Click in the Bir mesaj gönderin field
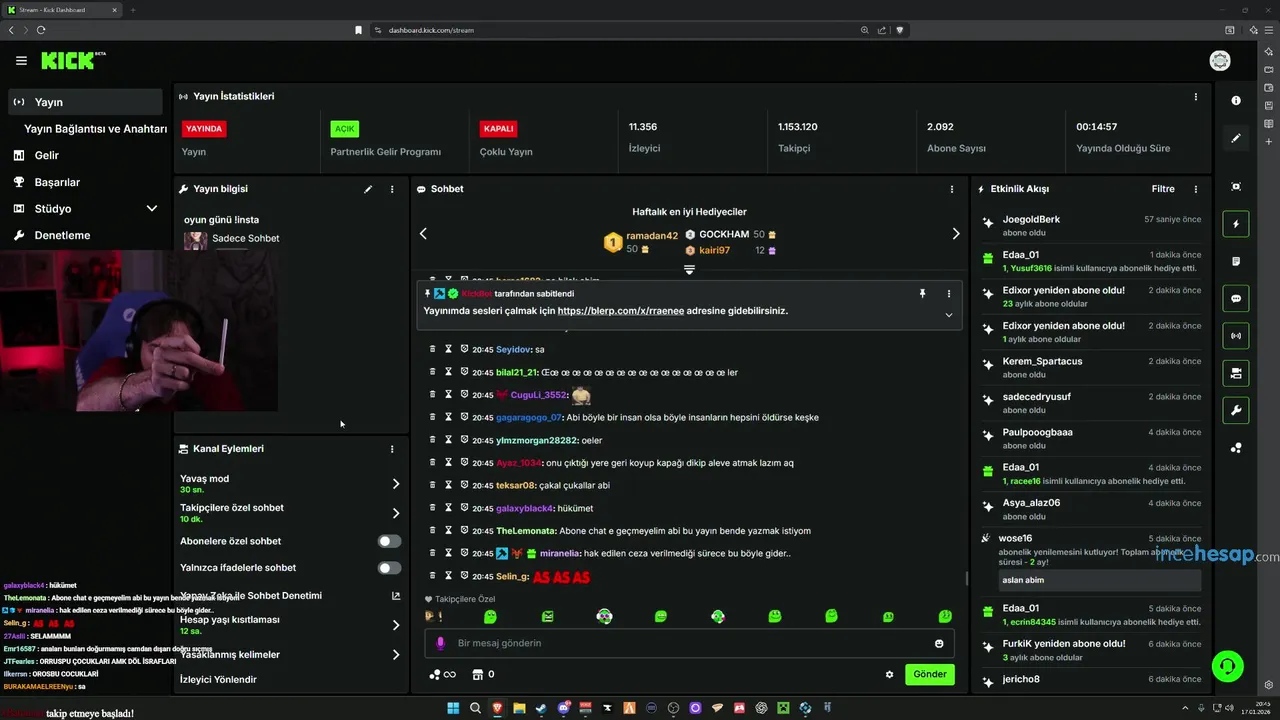Screen dimensions: 1280x720 (x=690, y=643)
